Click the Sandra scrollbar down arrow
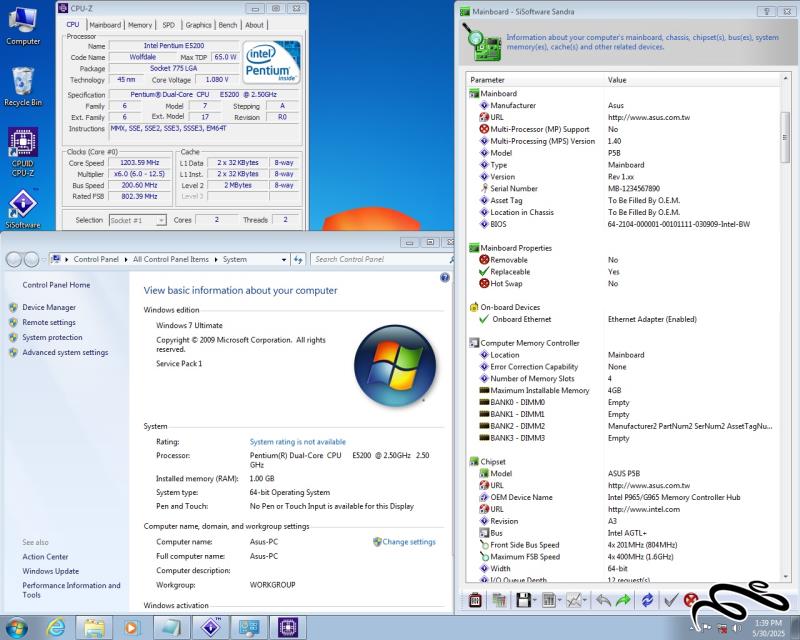The image size is (800, 640). tap(785, 577)
